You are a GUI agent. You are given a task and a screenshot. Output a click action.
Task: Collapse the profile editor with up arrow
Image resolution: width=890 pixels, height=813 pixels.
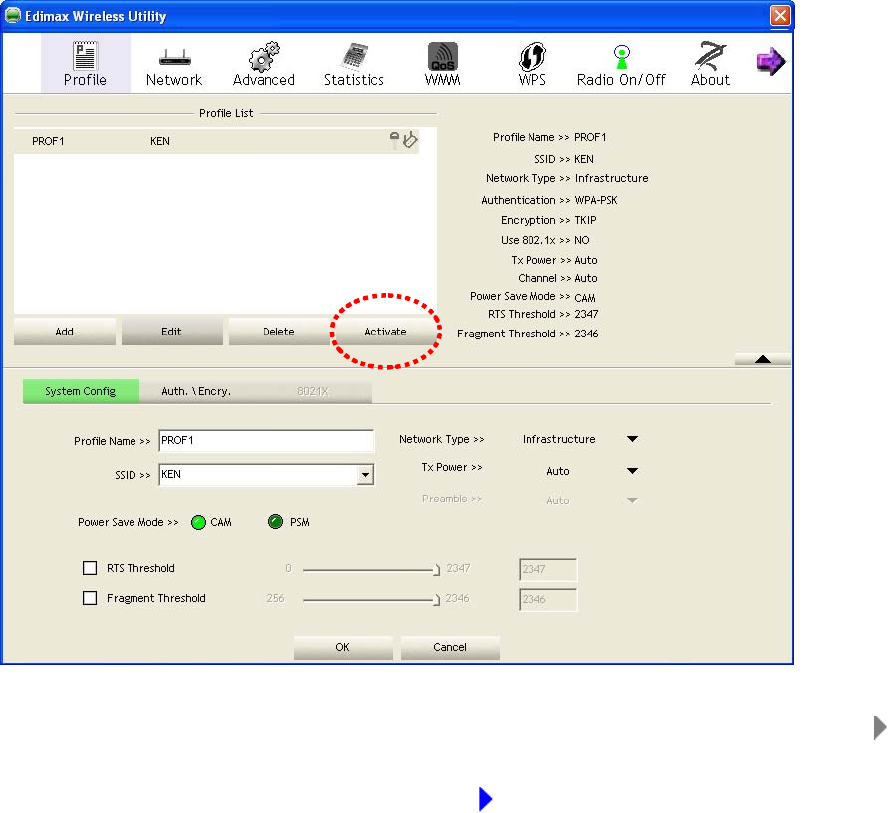(763, 359)
